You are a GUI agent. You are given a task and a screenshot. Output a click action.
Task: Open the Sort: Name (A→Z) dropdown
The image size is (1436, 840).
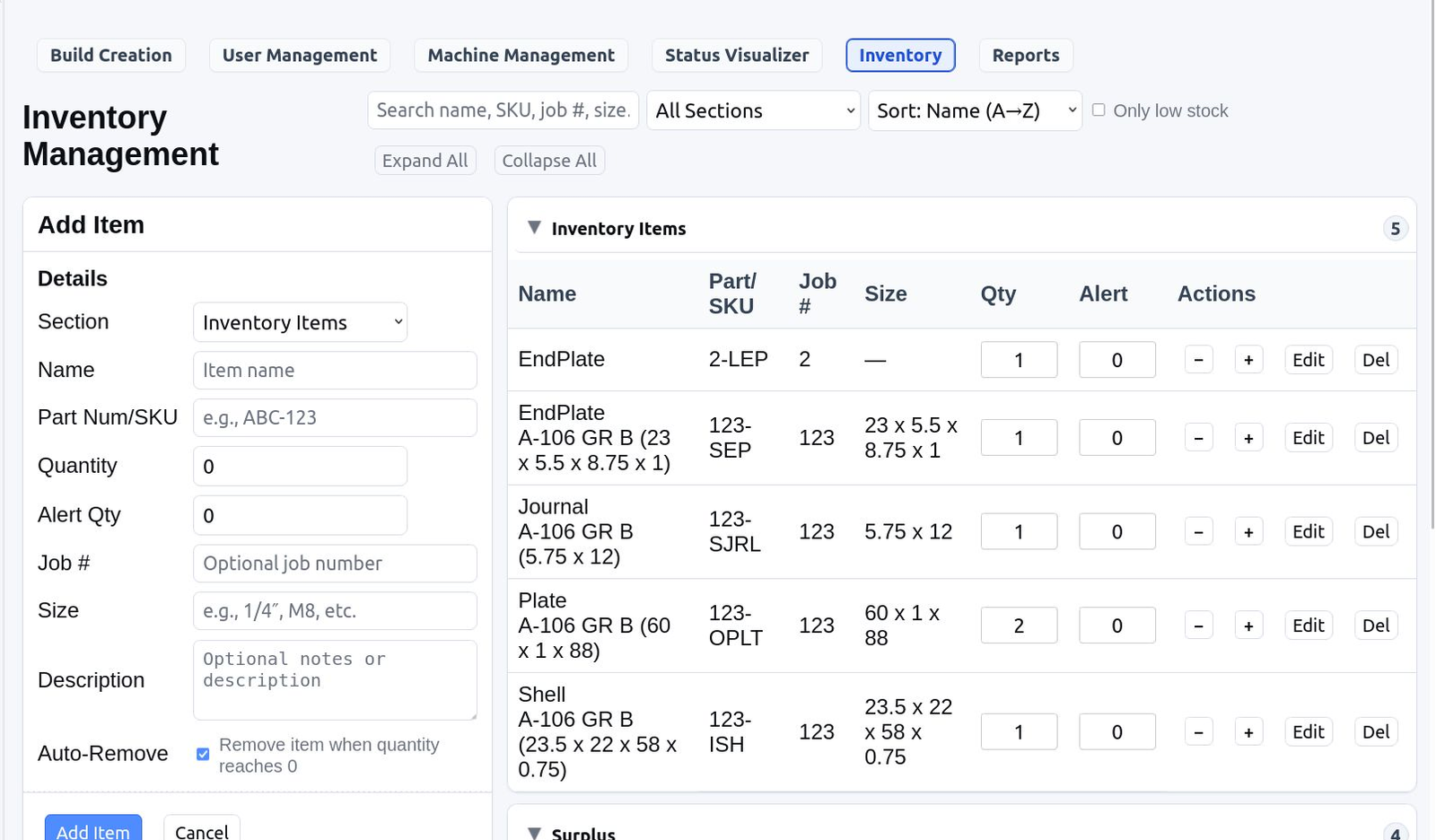click(975, 110)
